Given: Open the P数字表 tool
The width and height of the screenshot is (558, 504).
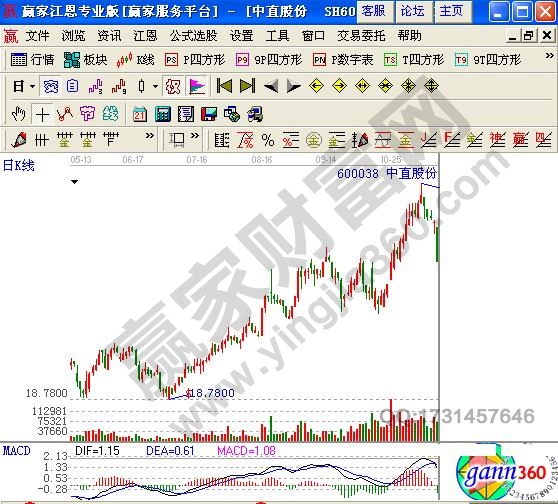Looking at the screenshot, I should [x=343, y=59].
